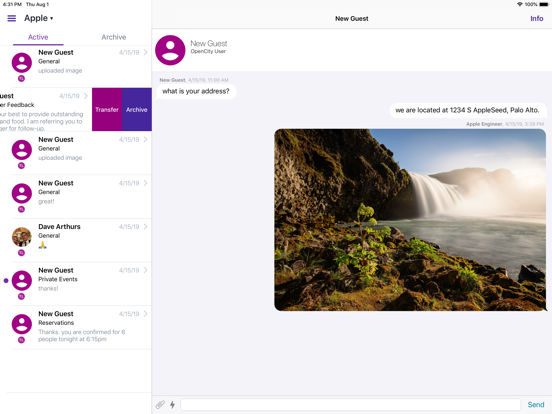Open the Info panel

pos(537,18)
